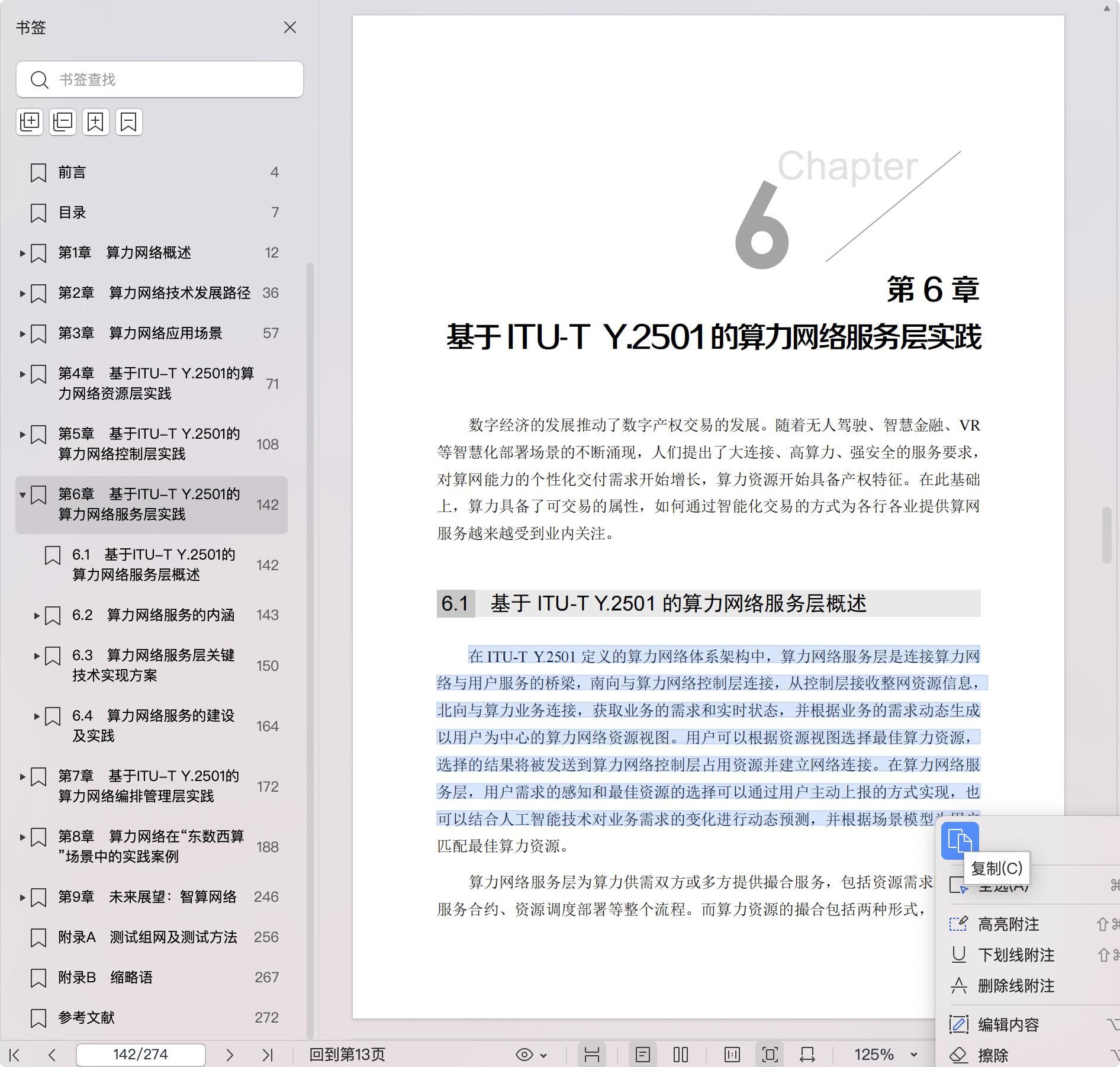Viewport: 1120px width, 1067px height.
Task: Click 回到第13页 link
Action: (x=347, y=1055)
